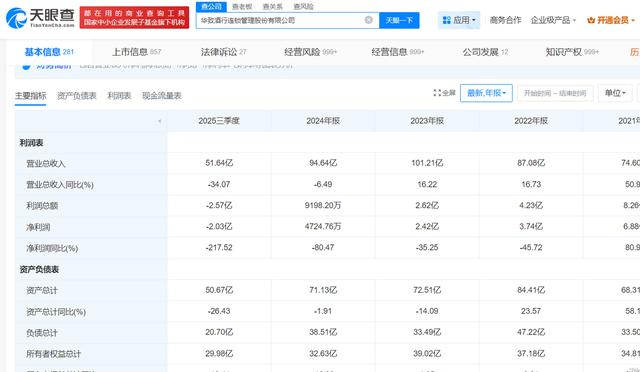This screenshot has height=372, width=640.
Task: Select the 利润表 sub-tab
Action: [119, 96]
